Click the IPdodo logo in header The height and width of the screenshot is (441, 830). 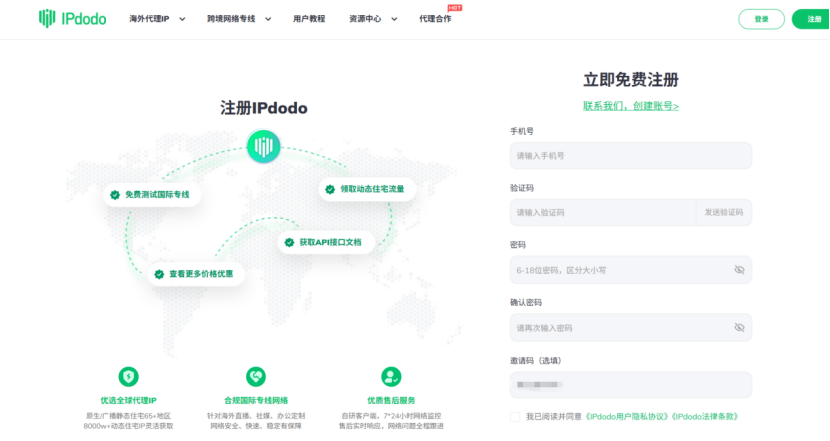75,18
